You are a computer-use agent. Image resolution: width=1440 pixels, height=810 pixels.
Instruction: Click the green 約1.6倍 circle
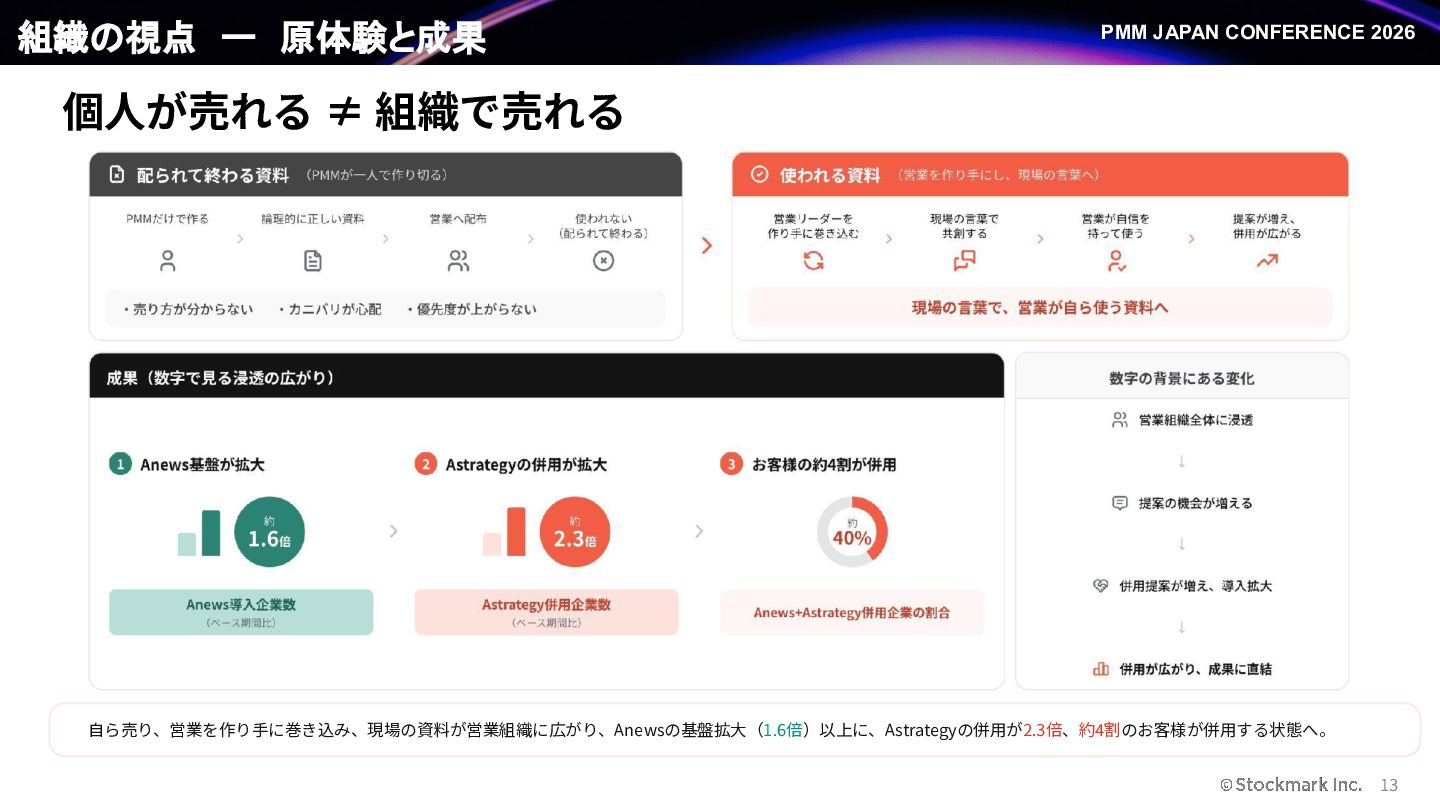pyautogui.click(x=270, y=532)
